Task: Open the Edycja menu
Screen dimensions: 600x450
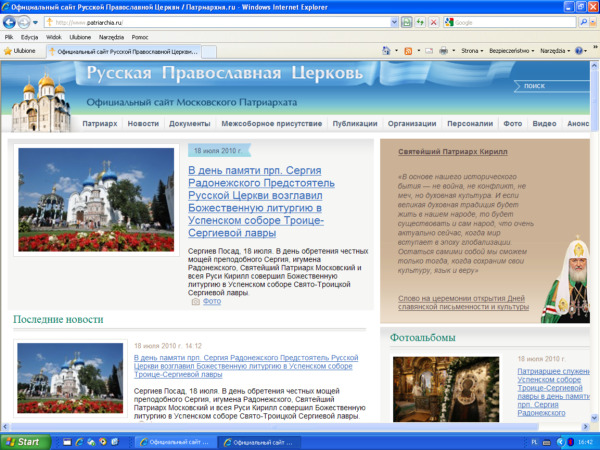Action: click(29, 37)
